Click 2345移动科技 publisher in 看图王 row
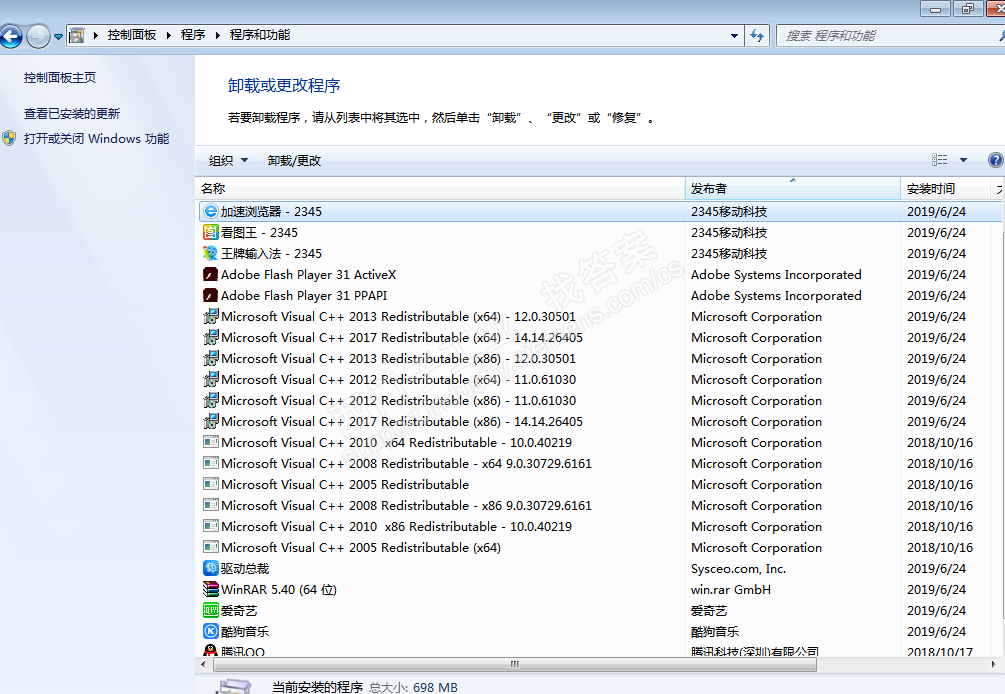This screenshot has height=694, width=1005. pos(729,233)
